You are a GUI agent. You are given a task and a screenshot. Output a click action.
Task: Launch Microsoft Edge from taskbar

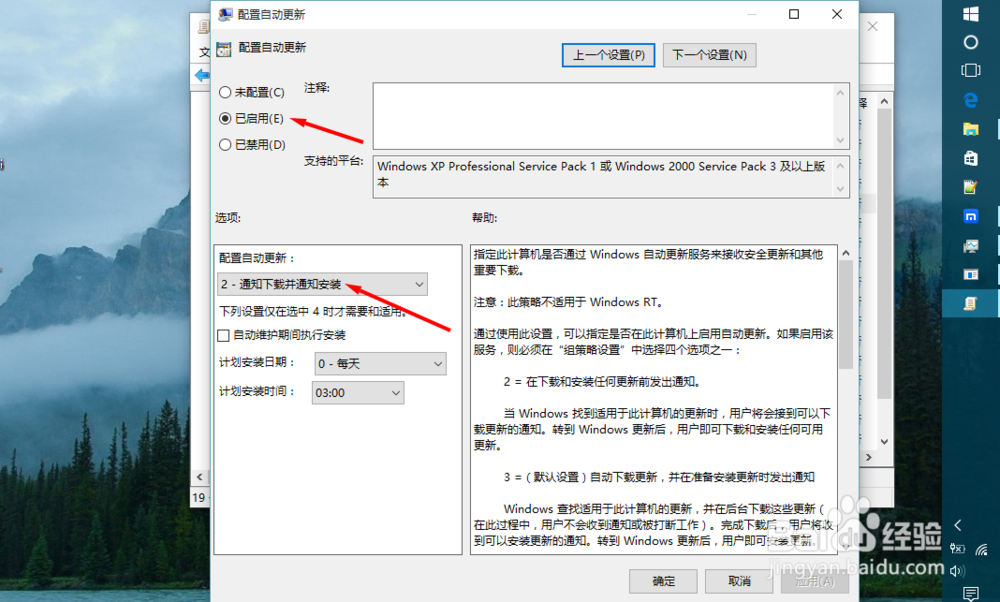(x=971, y=100)
